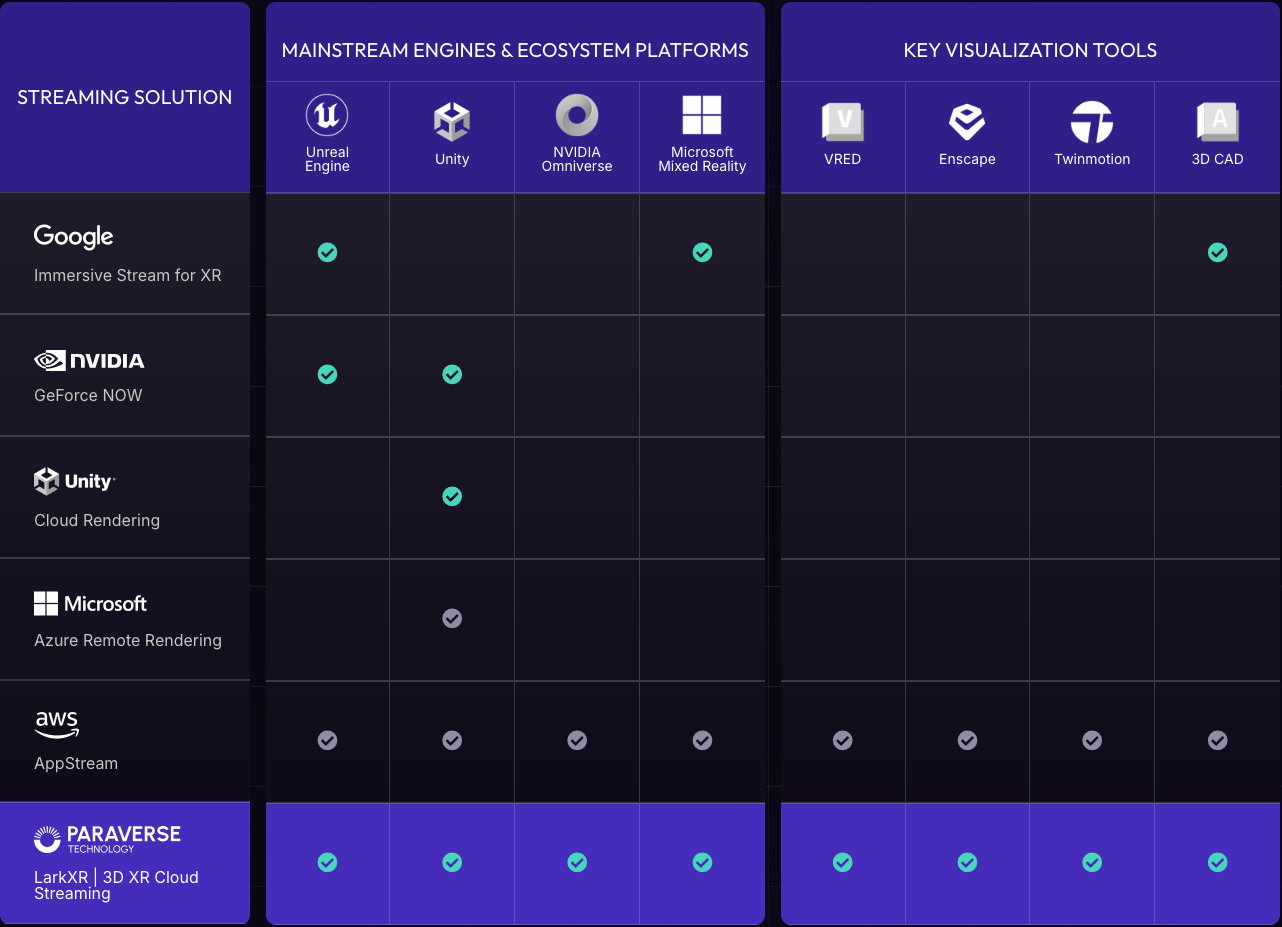Click the Microsoft Mixed Reality windows icon
The height and width of the screenshot is (927, 1282).
702,115
